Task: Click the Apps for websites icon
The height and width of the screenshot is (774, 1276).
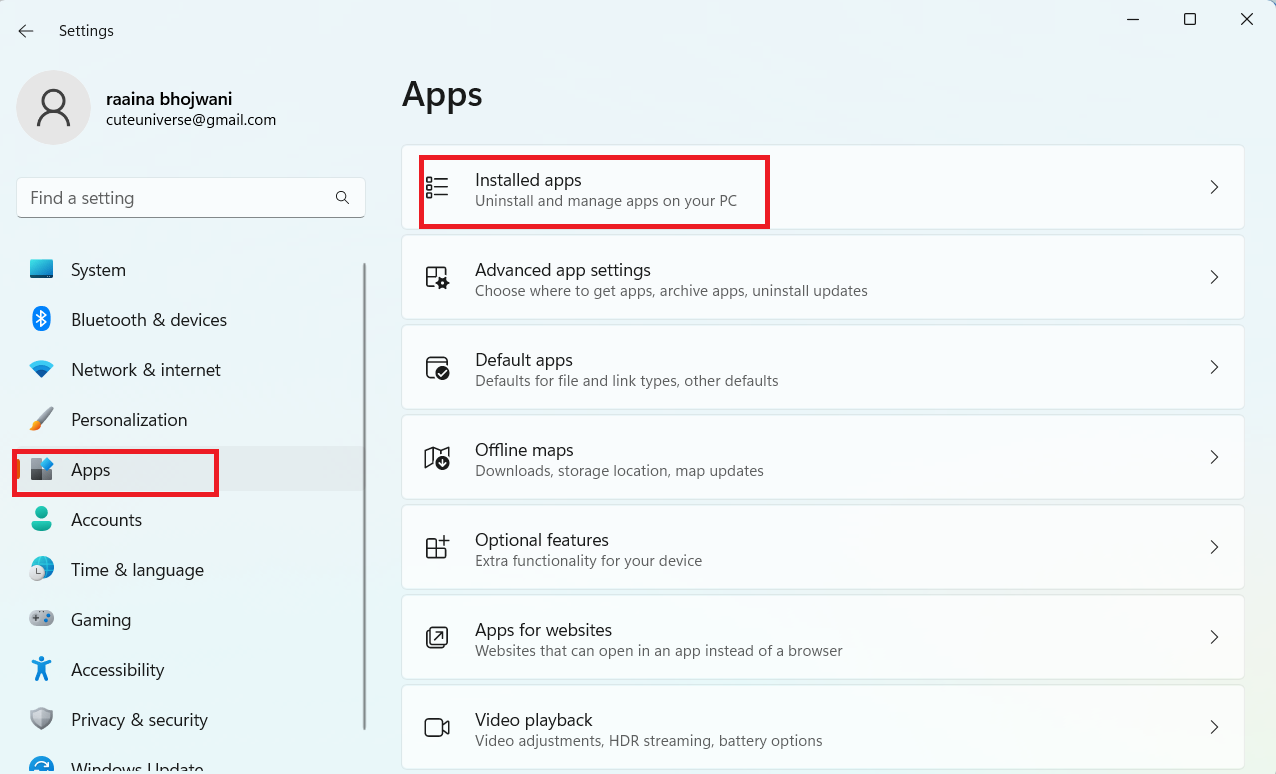Action: 437,637
